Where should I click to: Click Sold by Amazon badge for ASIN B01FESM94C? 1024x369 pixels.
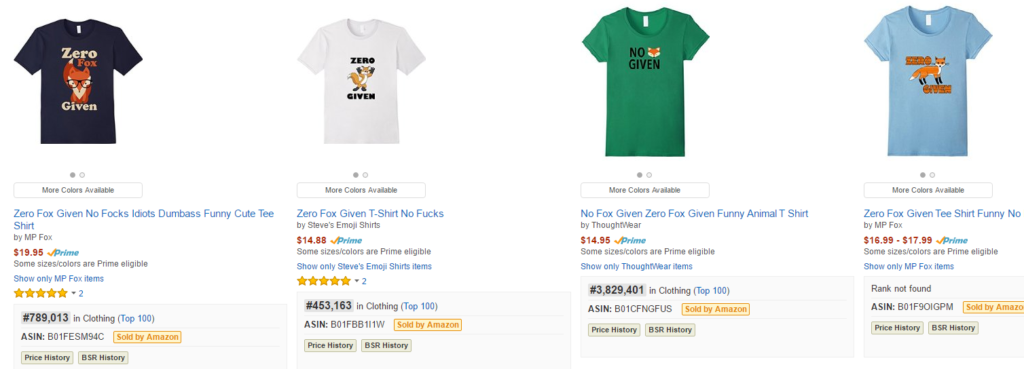click(x=147, y=337)
